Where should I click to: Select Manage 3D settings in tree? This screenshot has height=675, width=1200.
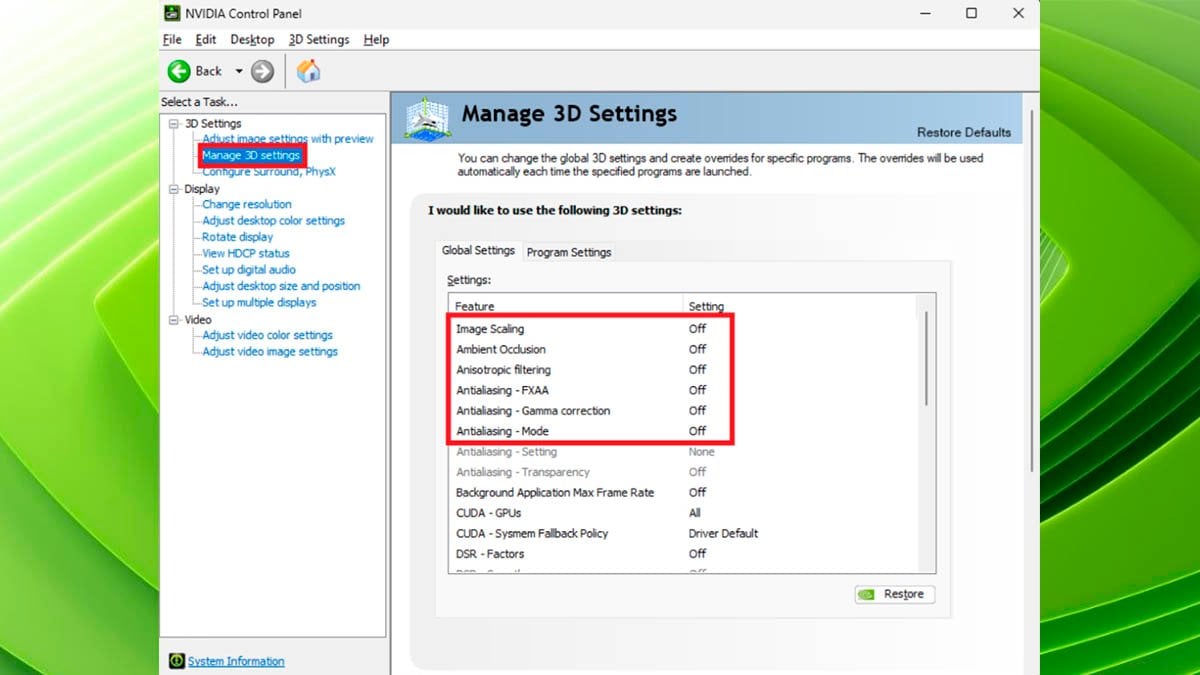[x=251, y=155]
